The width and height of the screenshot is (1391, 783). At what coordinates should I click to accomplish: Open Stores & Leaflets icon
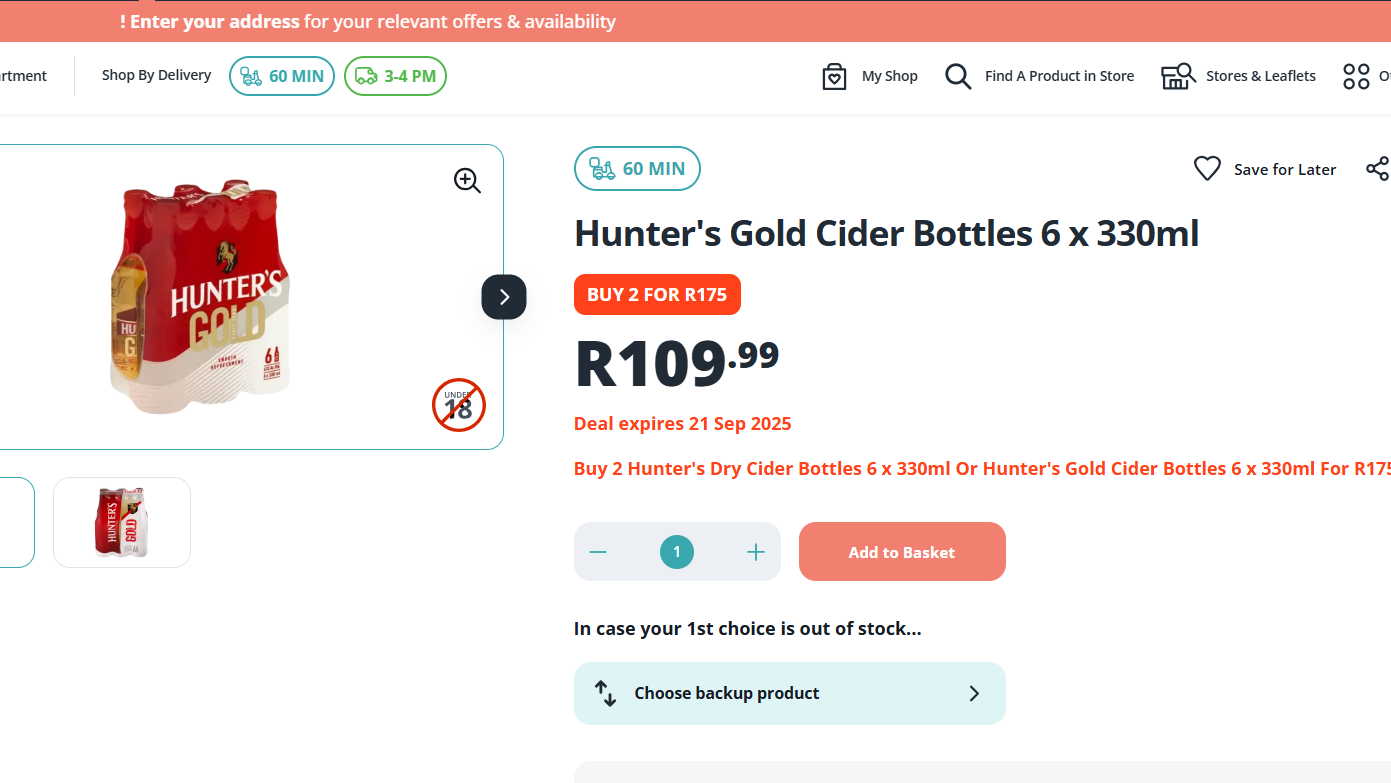[1178, 76]
